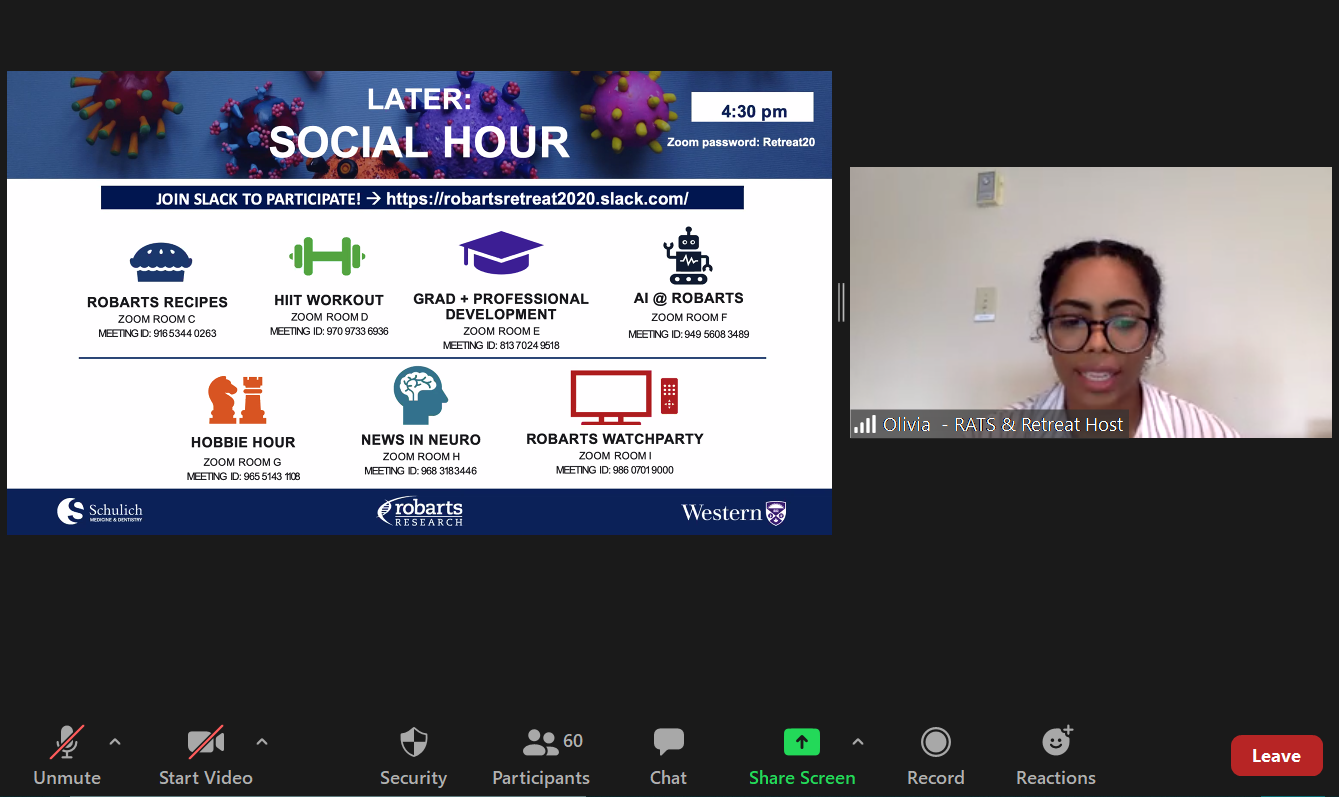
Task: Start Video camera toggle
Action: pyautogui.click(x=205, y=755)
